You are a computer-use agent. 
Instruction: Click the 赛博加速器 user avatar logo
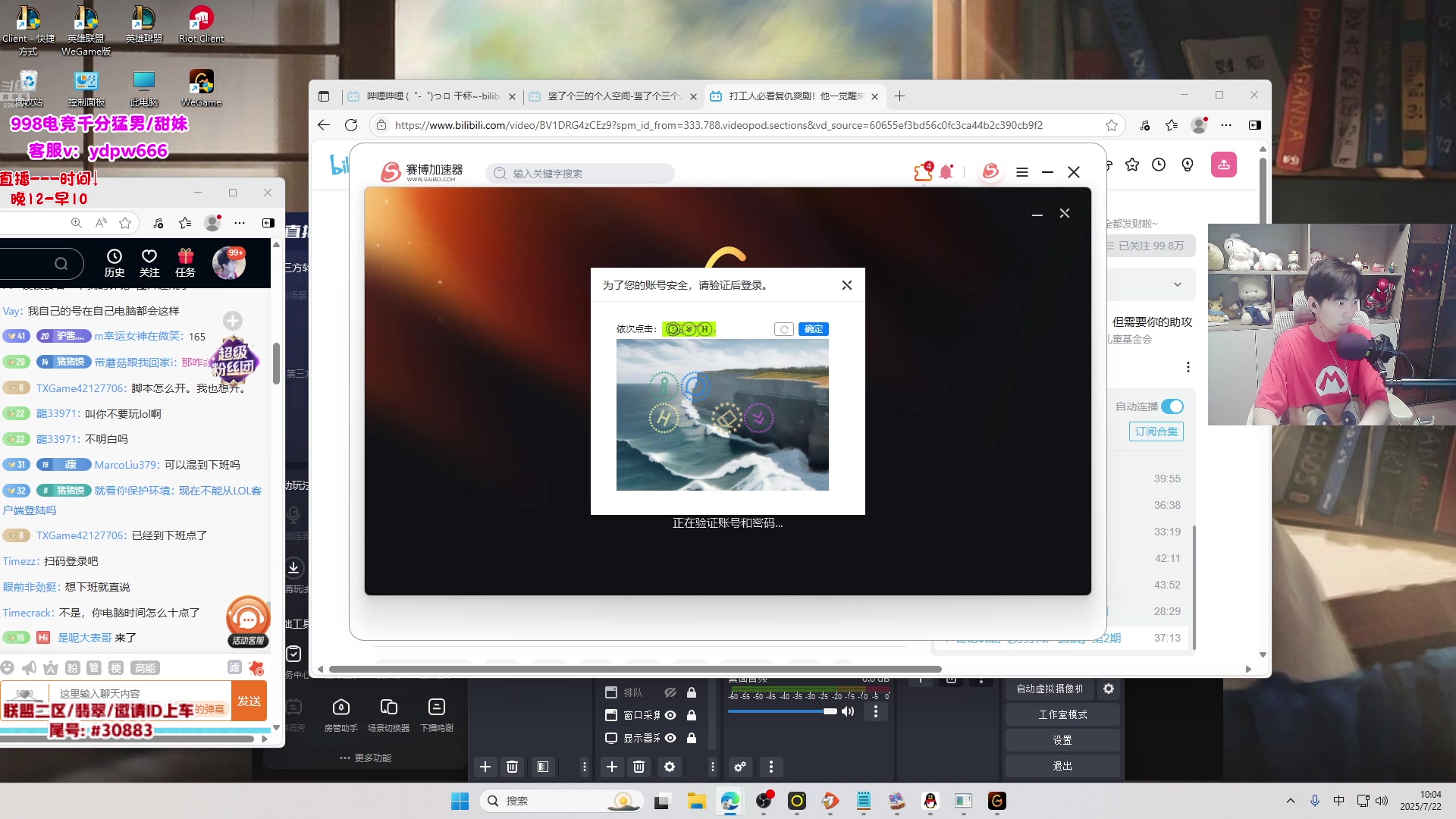coord(990,172)
